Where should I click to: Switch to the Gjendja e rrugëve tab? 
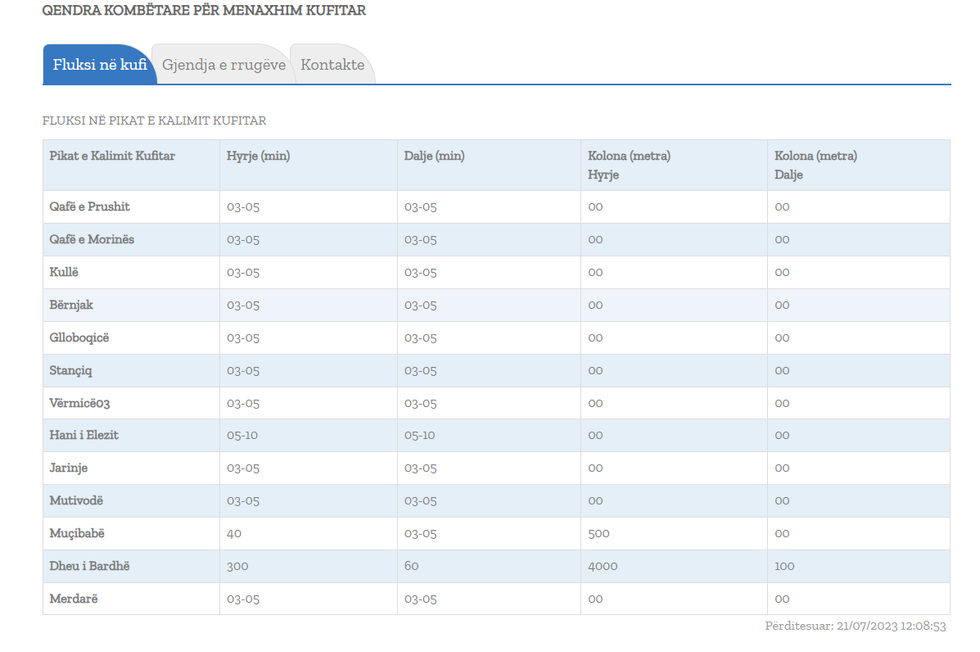(x=224, y=65)
